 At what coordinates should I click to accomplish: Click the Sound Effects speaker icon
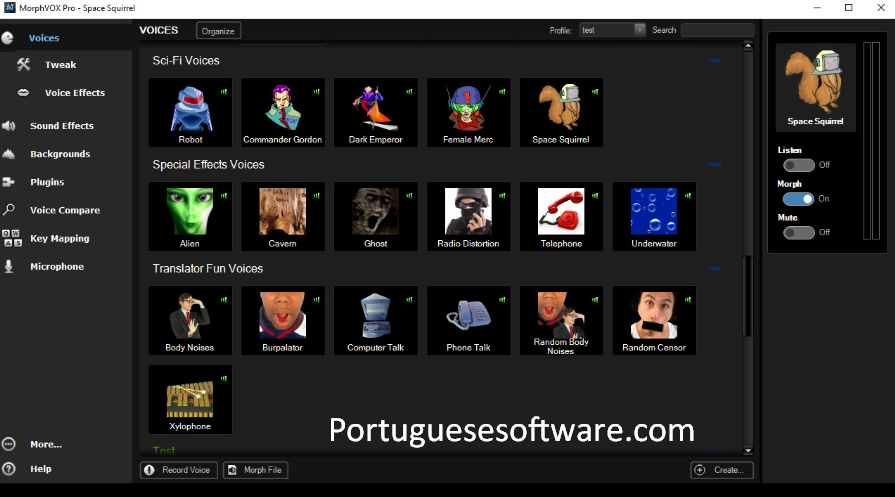coord(9,126)
